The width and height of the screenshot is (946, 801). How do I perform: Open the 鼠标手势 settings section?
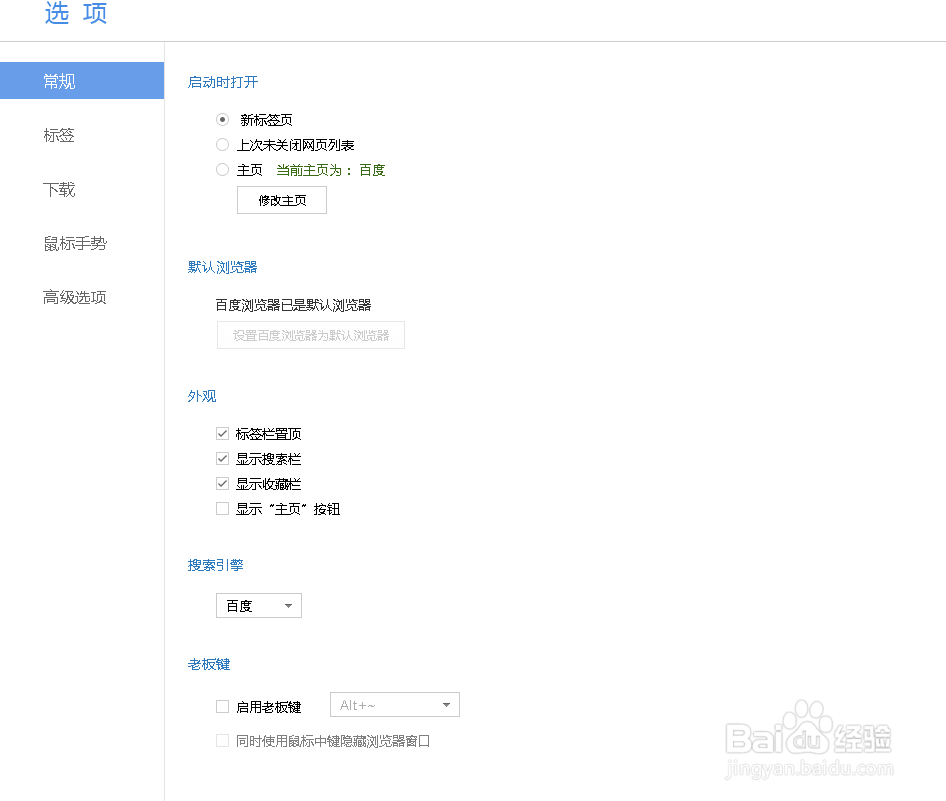tap(73, 243)
